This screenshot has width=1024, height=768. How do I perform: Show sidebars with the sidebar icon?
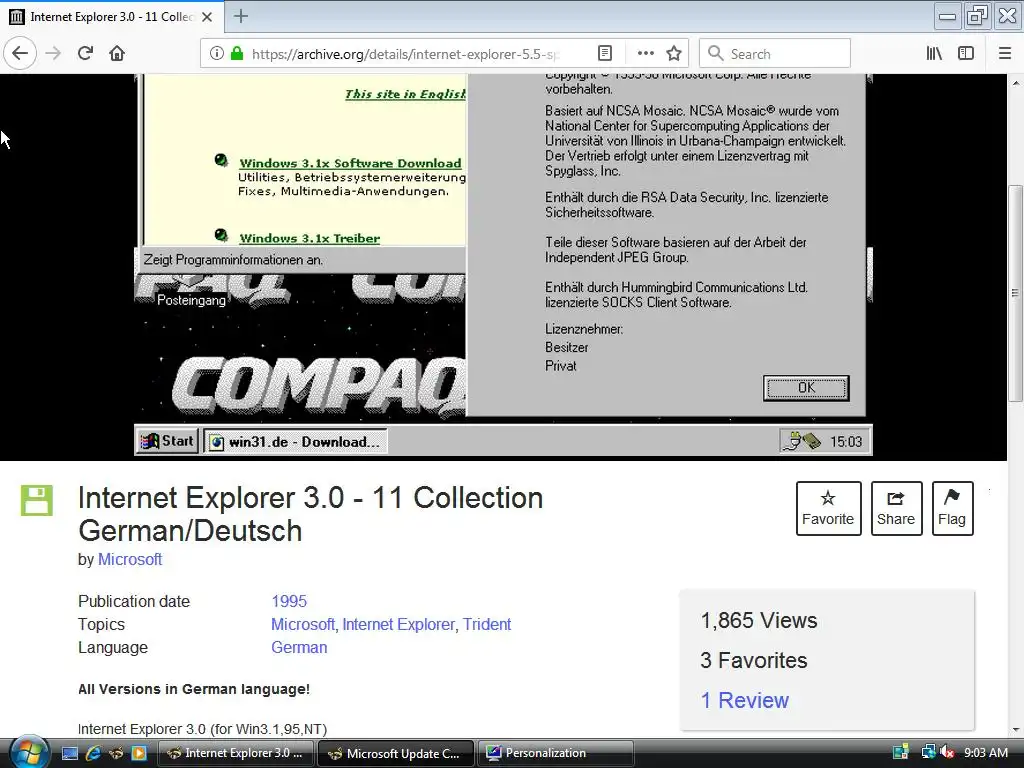point(966,54)
